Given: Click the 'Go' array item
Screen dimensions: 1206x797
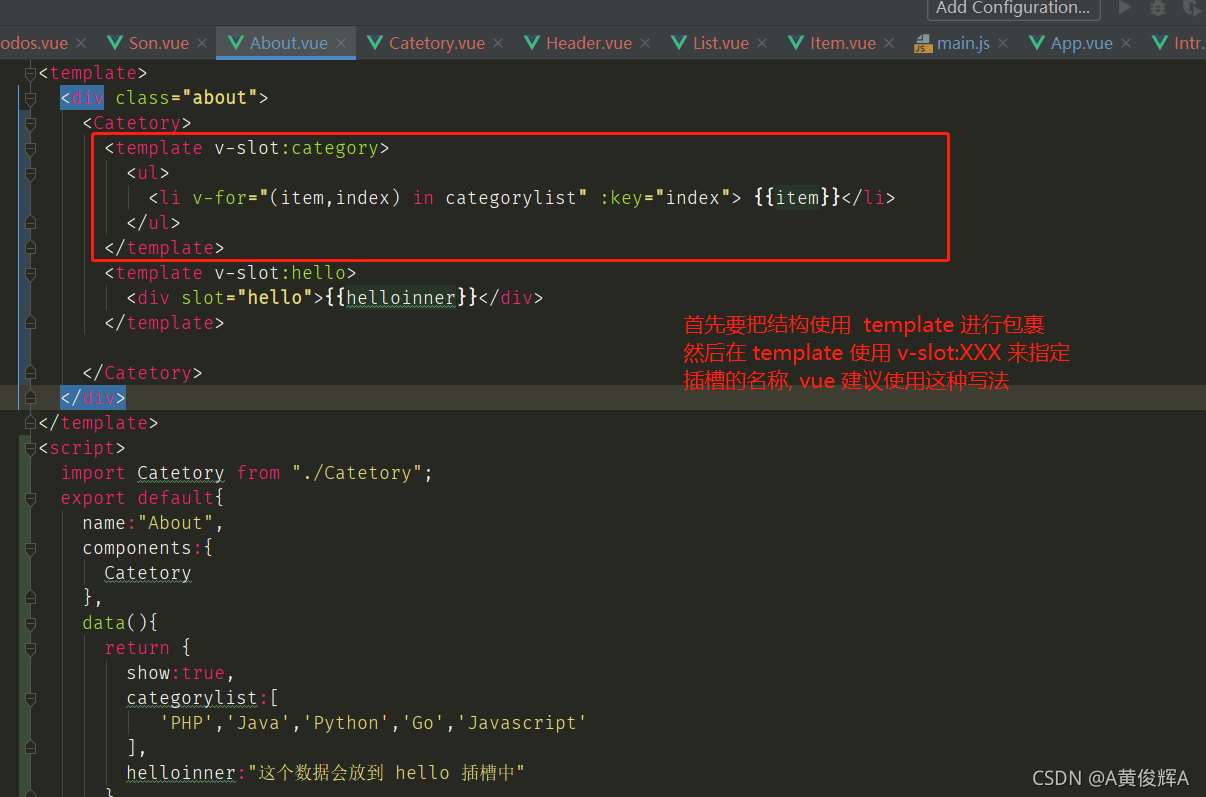Looking at the screenshot, I should click(x=424, y=723).
